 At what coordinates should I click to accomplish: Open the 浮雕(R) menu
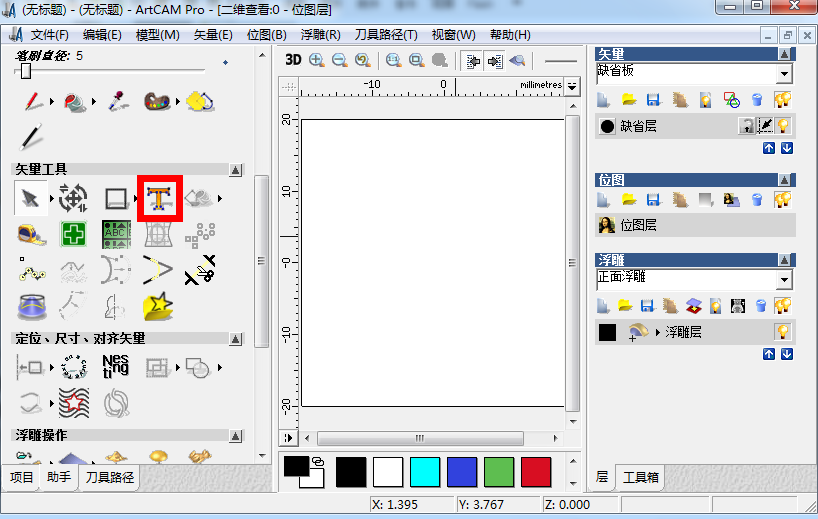click(320, 35)
